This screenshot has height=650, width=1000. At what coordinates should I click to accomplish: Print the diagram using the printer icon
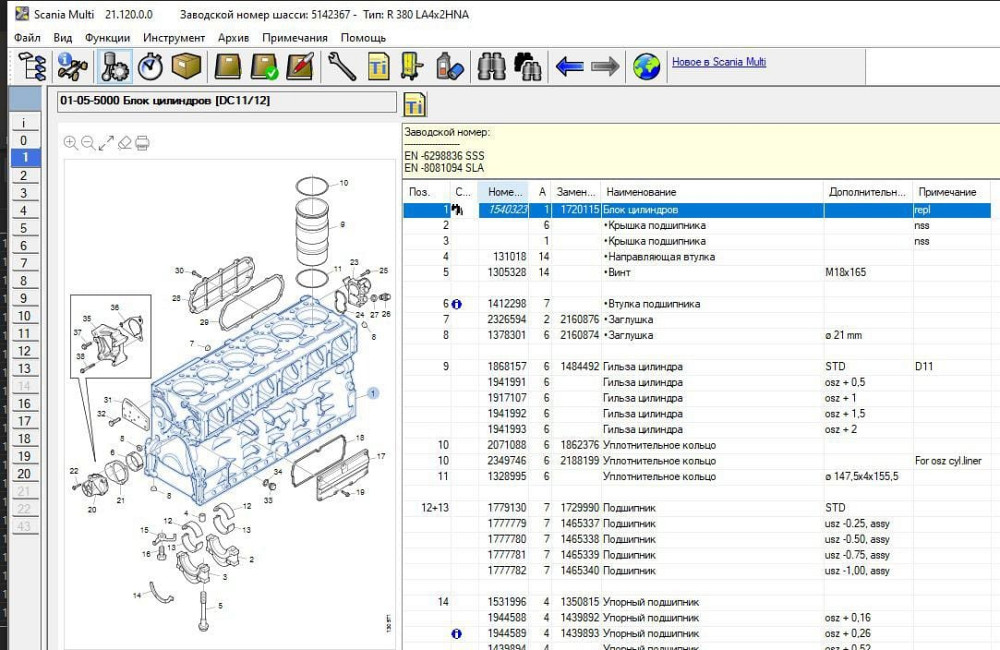tap(142, 143)
